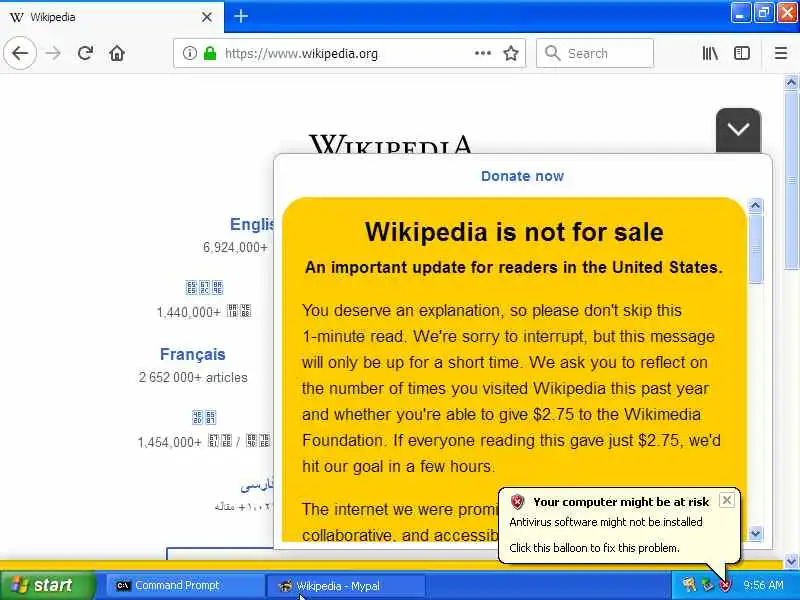This screenshot has height=600, width=800.
Task: Toggle the sidebar view icon
Action: pyautogui.click(x=742, y=53)
